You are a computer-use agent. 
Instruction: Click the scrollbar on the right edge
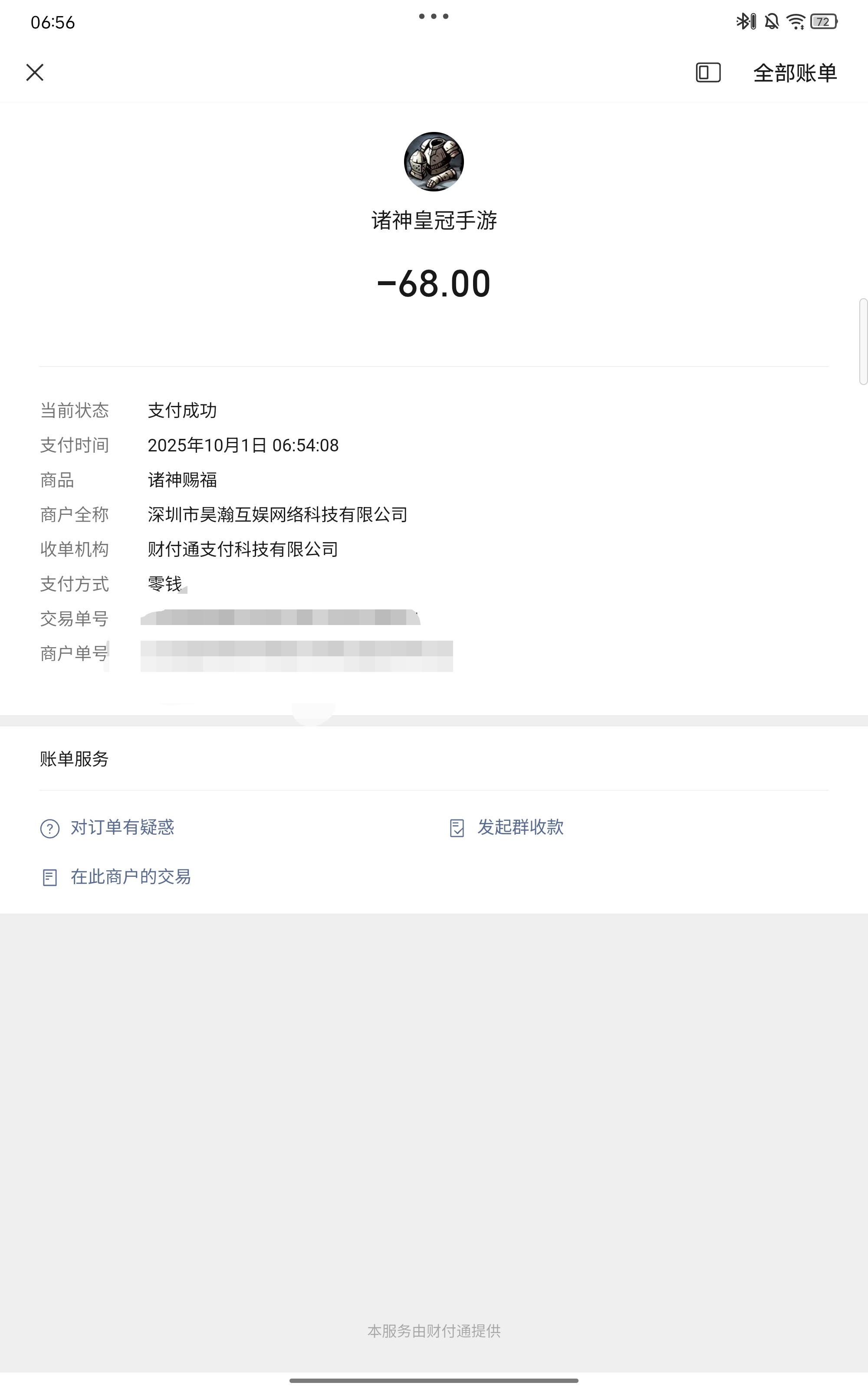pyautogui.click(x=862, y=341)
